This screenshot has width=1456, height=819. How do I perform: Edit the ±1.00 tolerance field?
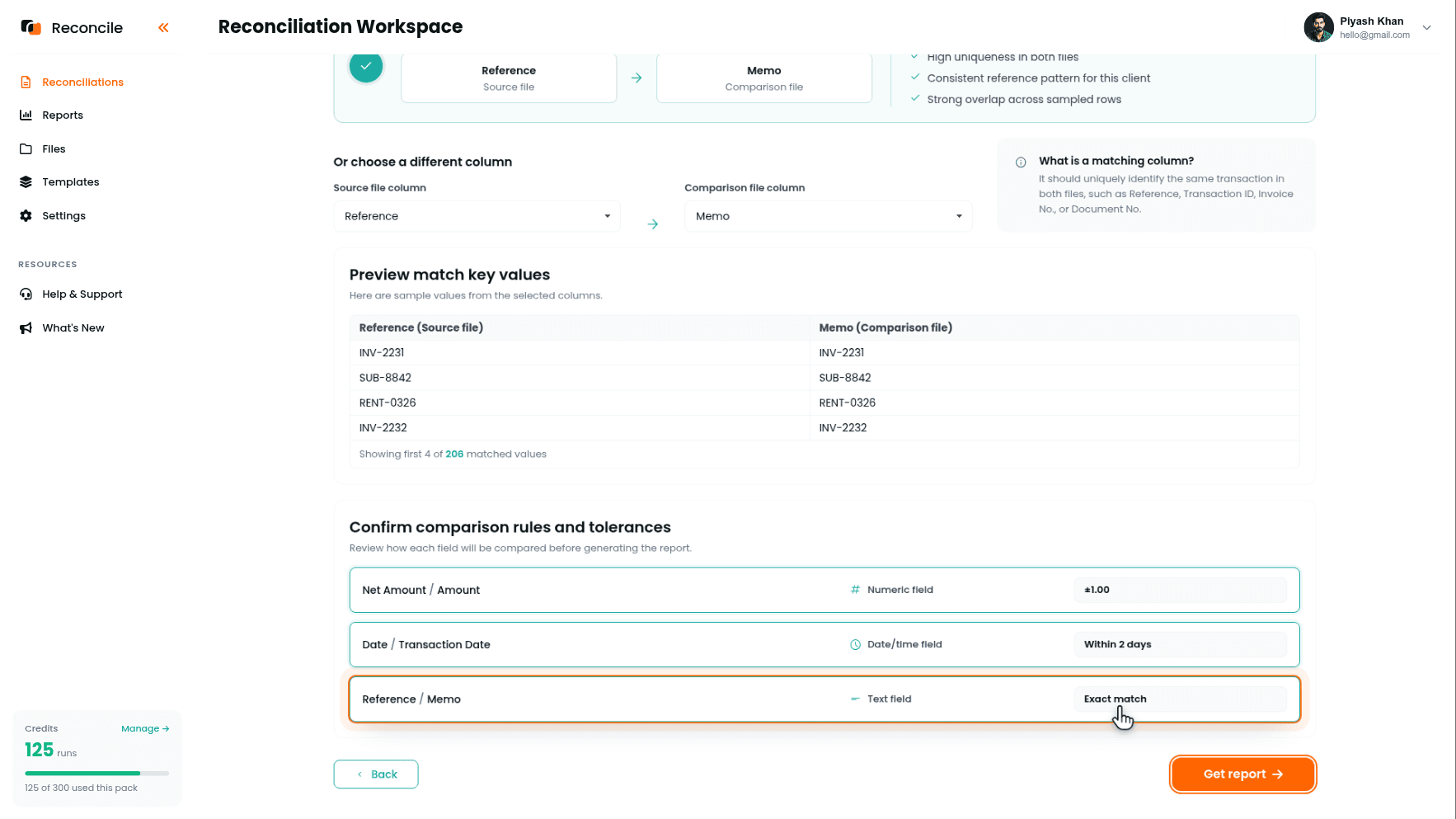1180,590
